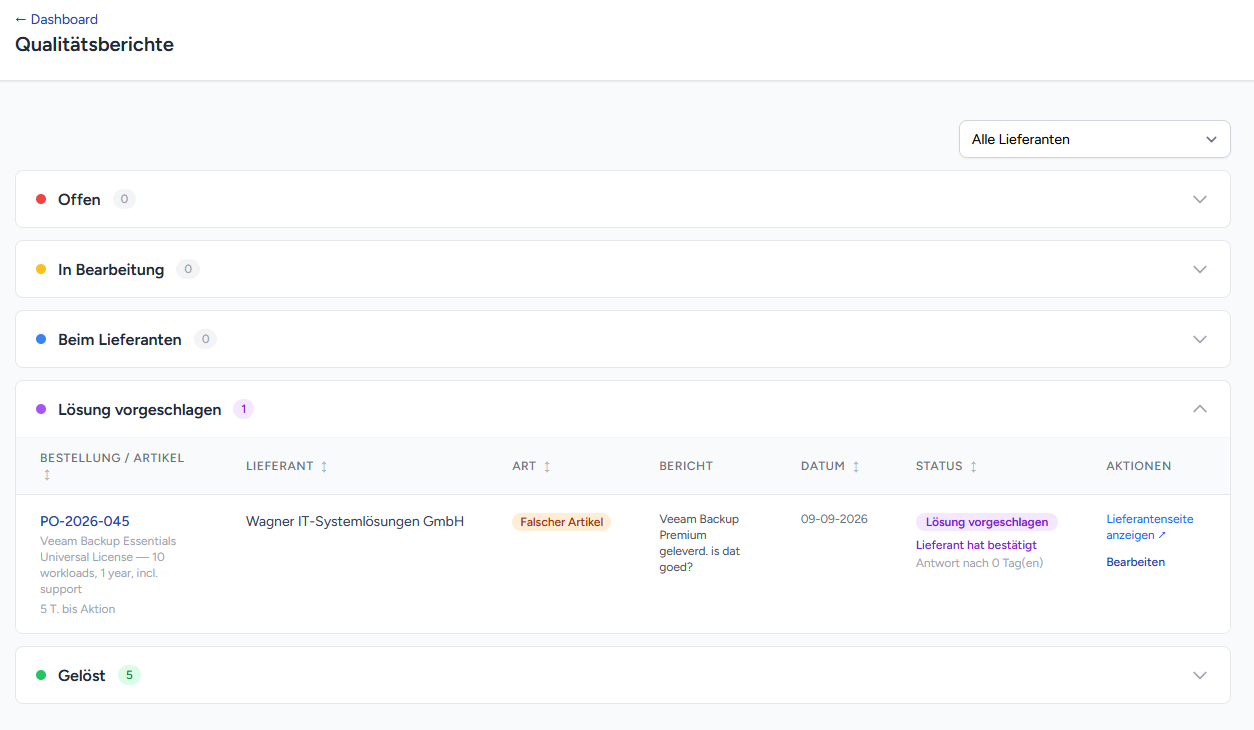This screenshot has height=730, width=1254.
Task: Click the 5 T. bis Aktion note
Action: click(78, 609)
